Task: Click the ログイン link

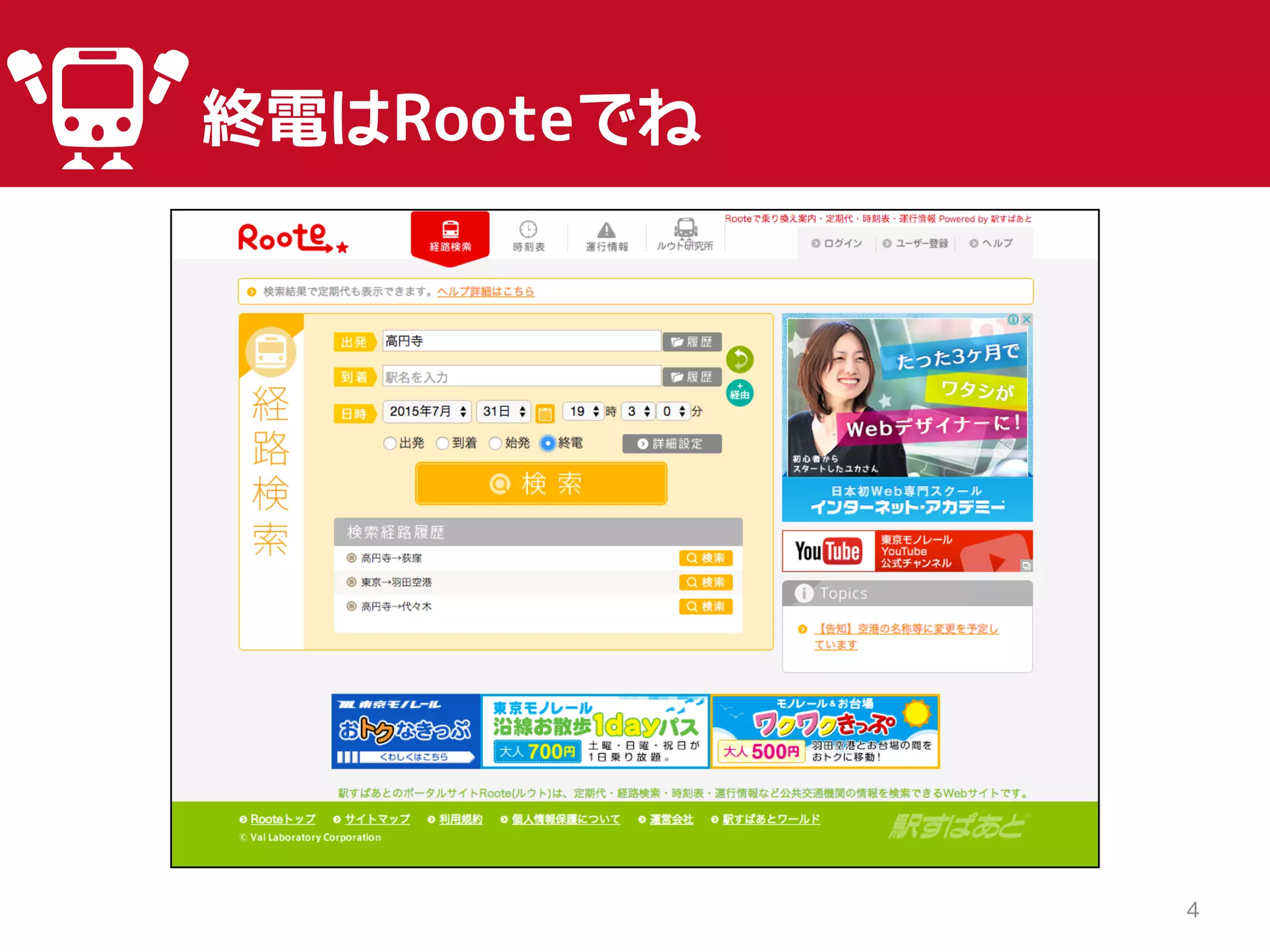Action: (837, 244)
